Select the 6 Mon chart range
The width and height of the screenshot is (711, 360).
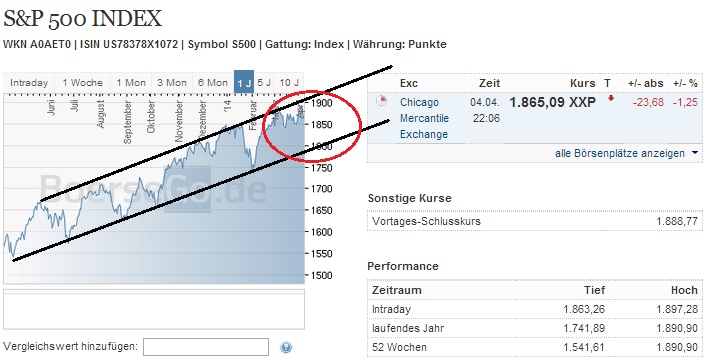pyautogui.click(x=213, y=83)
